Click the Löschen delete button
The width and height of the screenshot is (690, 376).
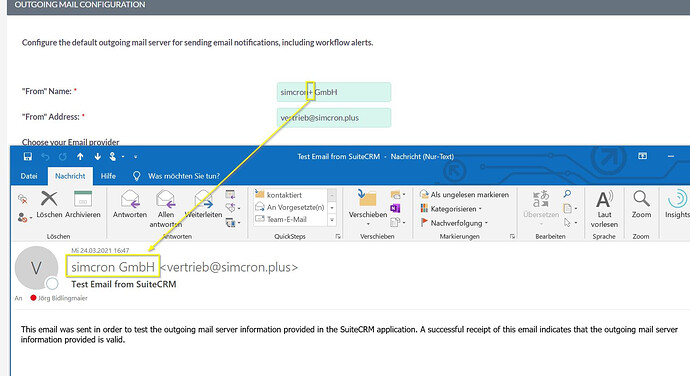49,205
